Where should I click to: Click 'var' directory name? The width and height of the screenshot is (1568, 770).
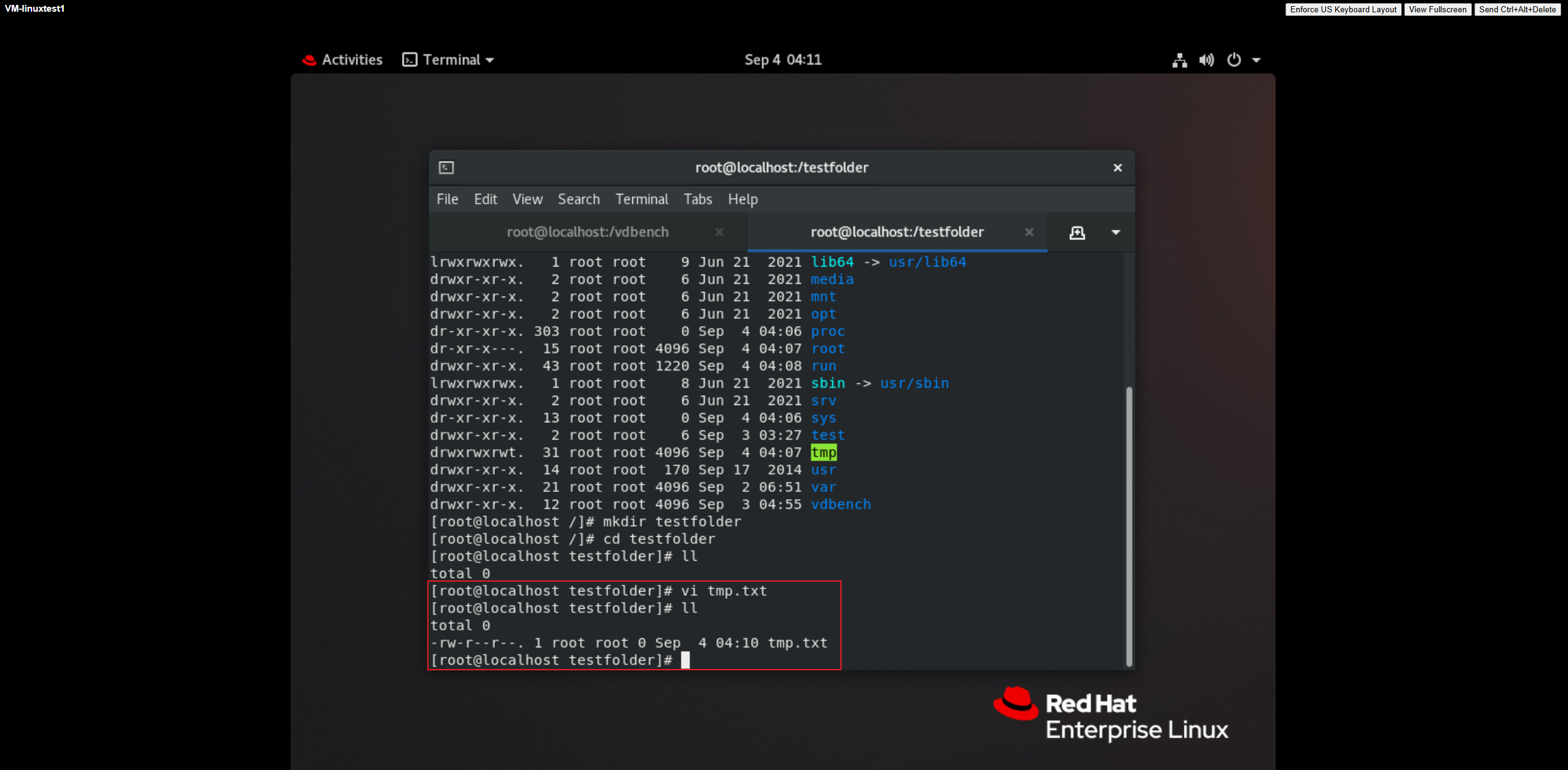(823, 487)
